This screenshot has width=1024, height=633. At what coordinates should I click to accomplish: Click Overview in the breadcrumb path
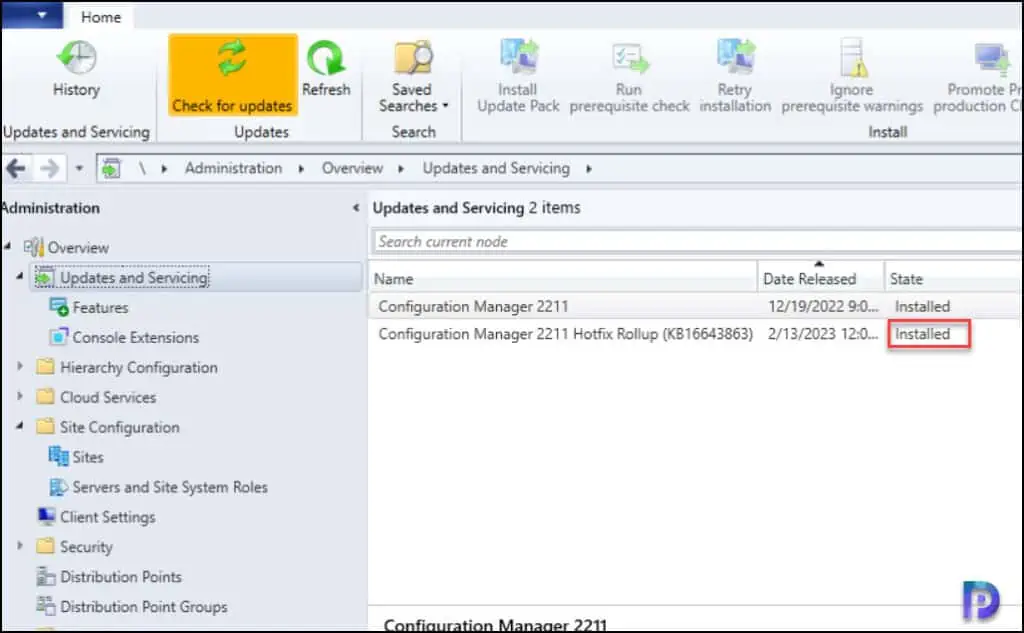[352, 169]
